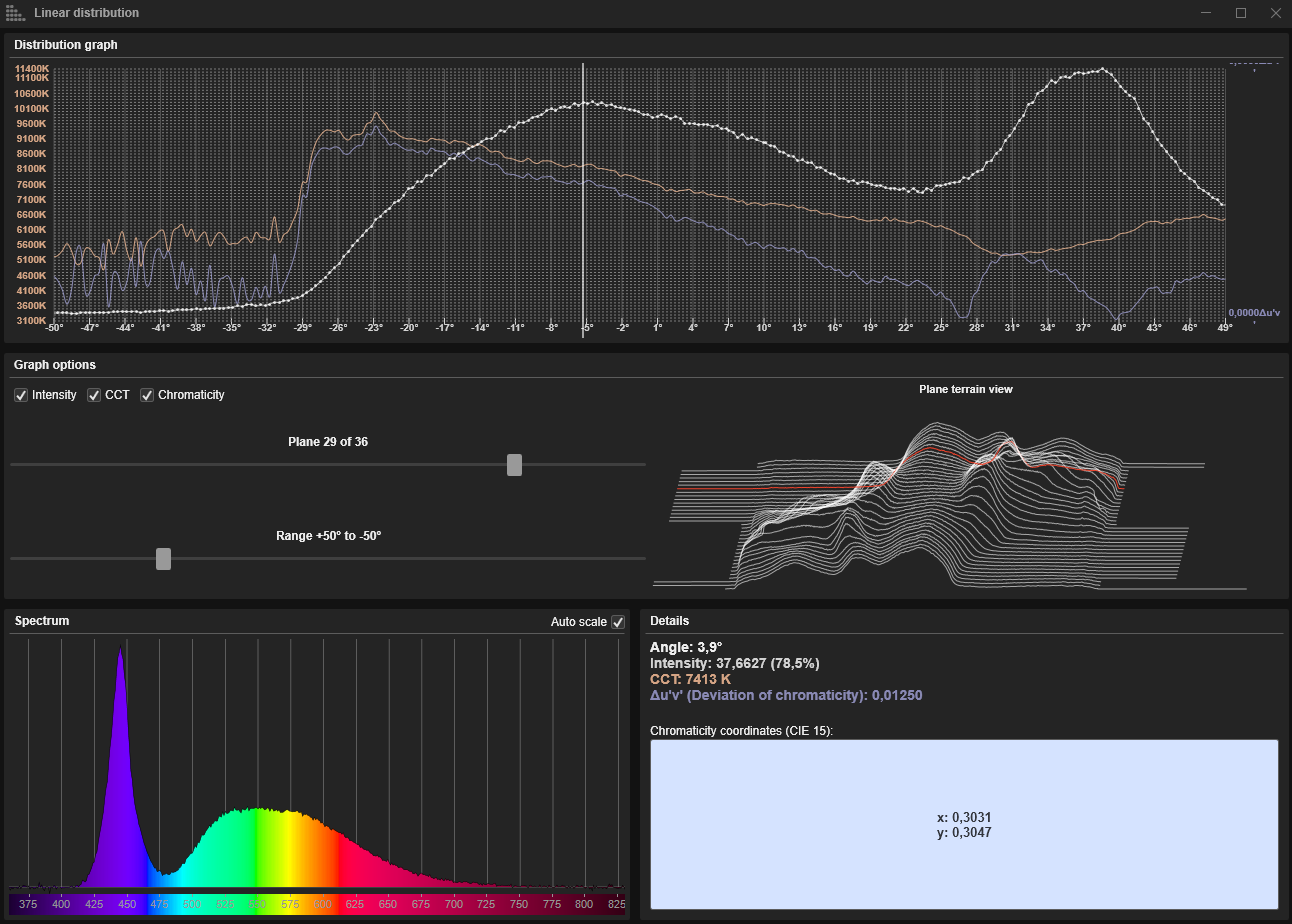Click the Plane terrain view heading
1292x924 pixels.
[965, 389]
